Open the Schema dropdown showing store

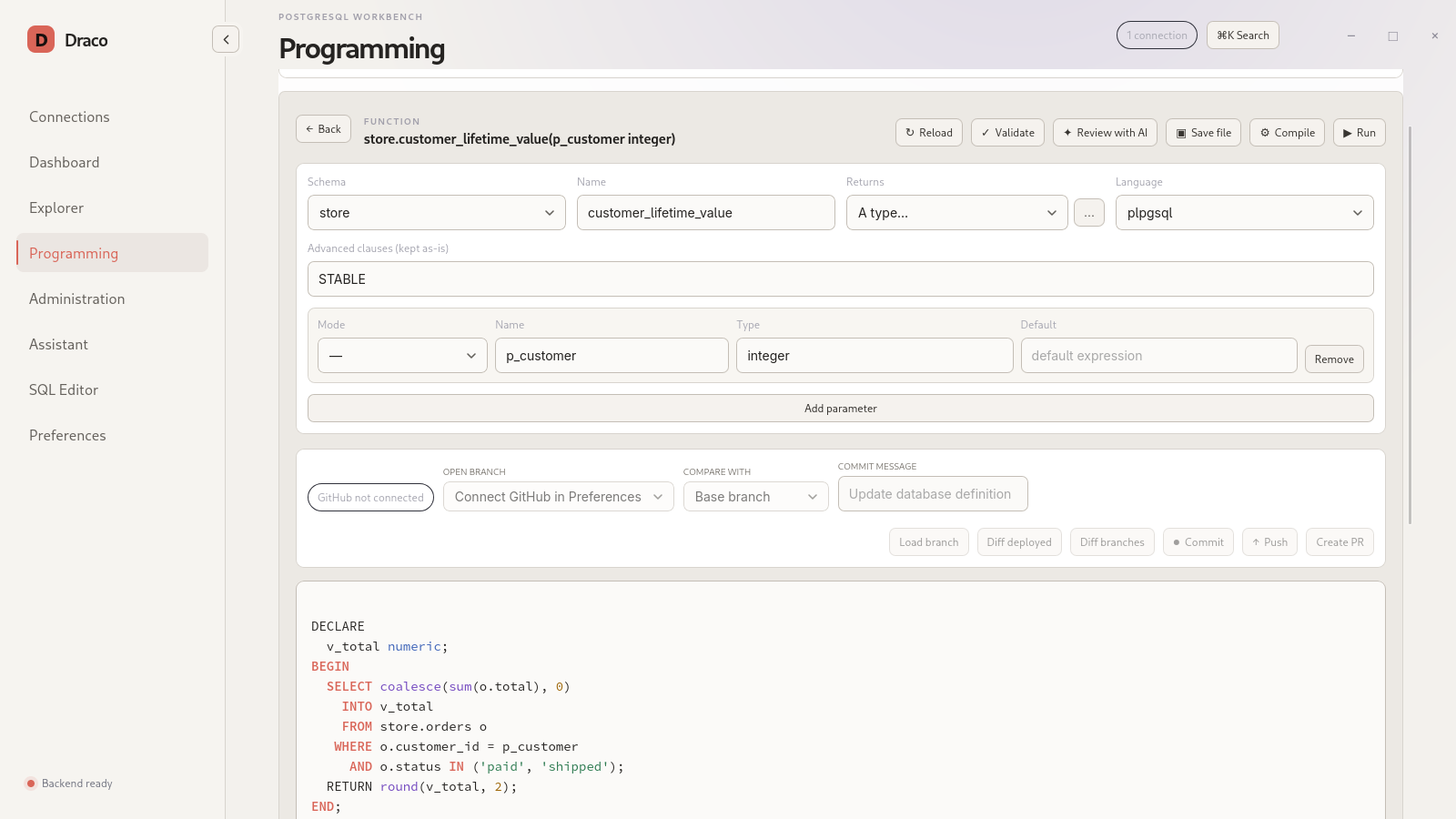(x=437, y=213)
